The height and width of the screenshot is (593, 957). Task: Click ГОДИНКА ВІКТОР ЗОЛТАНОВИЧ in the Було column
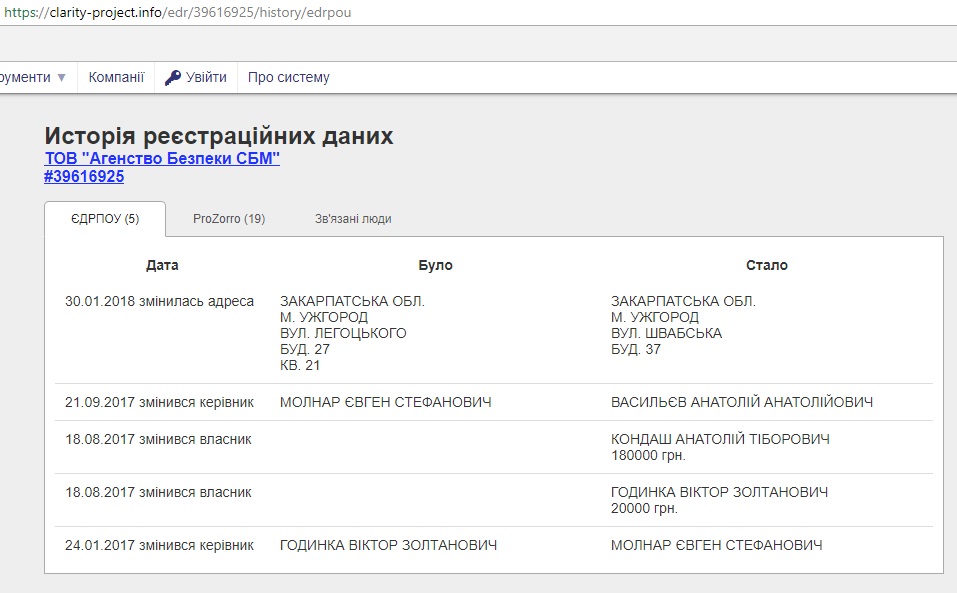(x=388, y=545)
